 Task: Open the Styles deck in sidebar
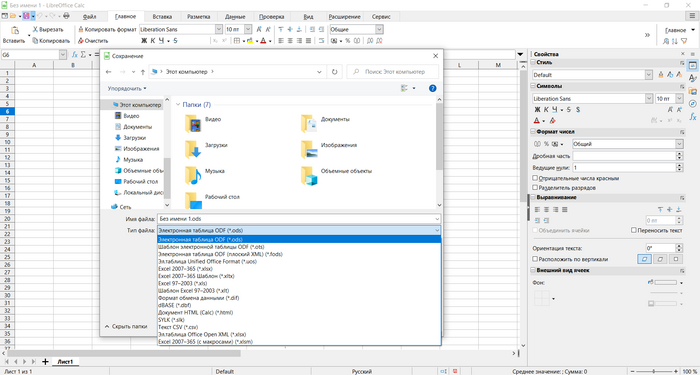(693, 78)
